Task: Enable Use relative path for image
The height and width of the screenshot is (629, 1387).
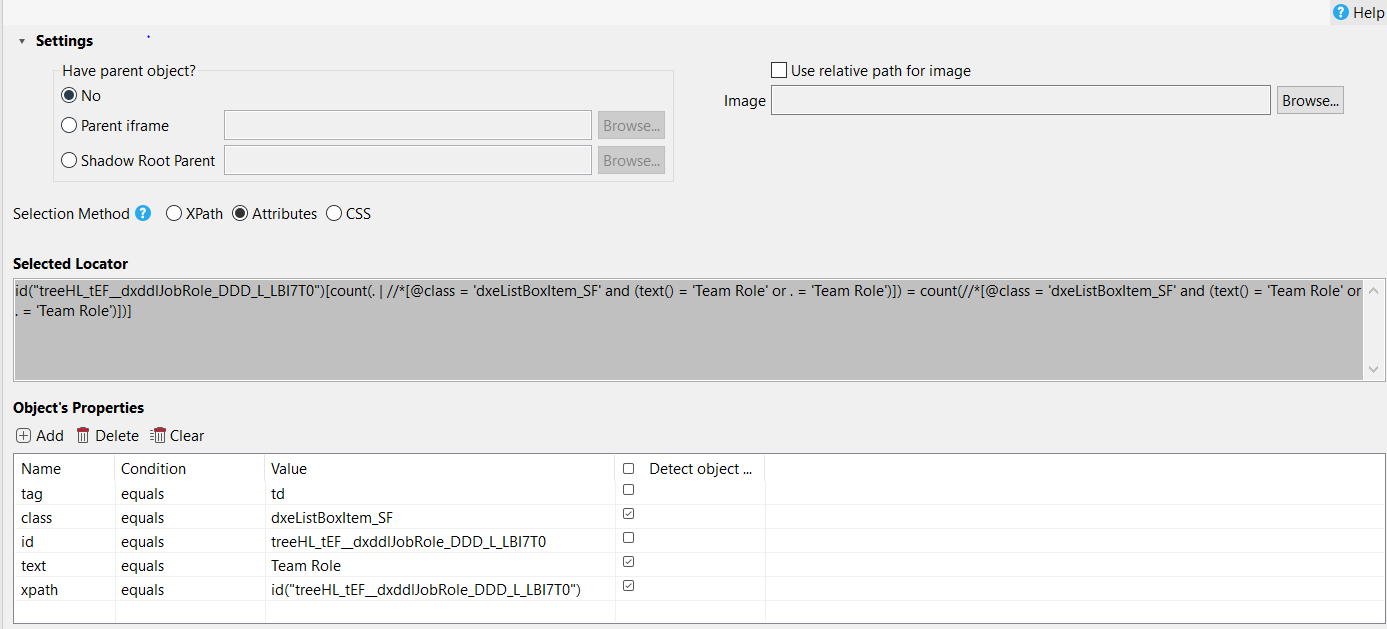Action: point(779,71)
